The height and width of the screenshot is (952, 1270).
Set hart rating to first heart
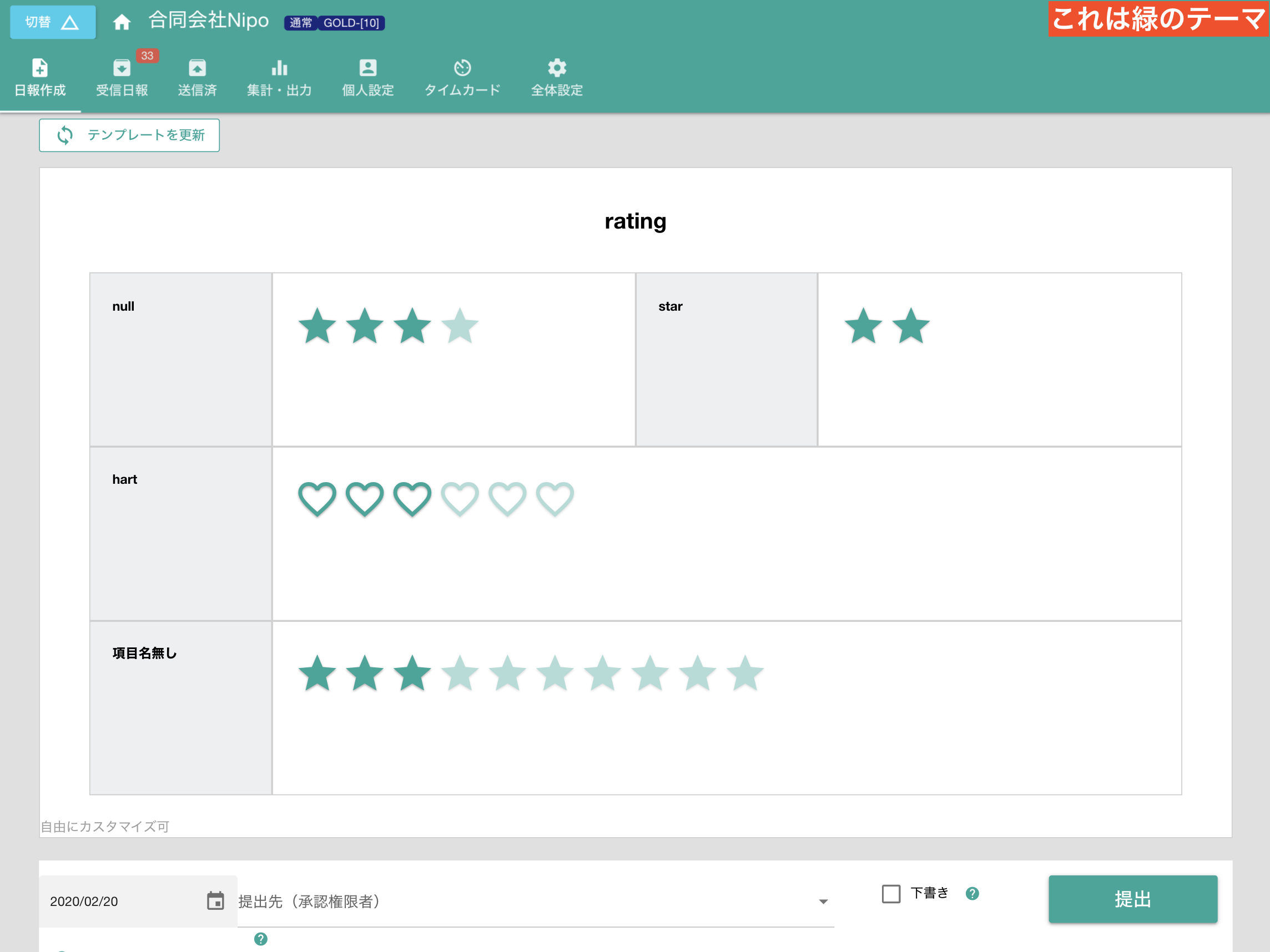[x=317, y=499]
